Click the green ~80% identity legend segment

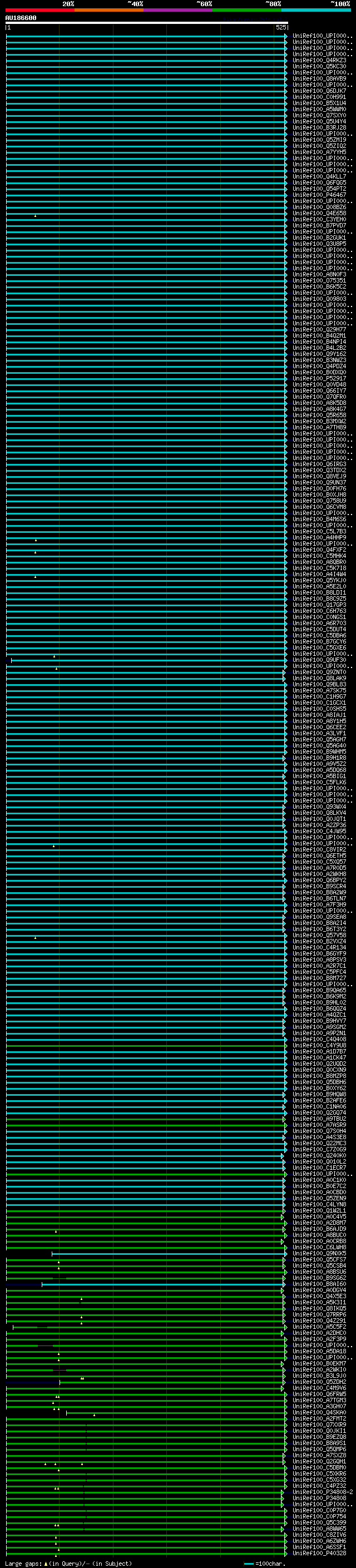pos(247,11)
